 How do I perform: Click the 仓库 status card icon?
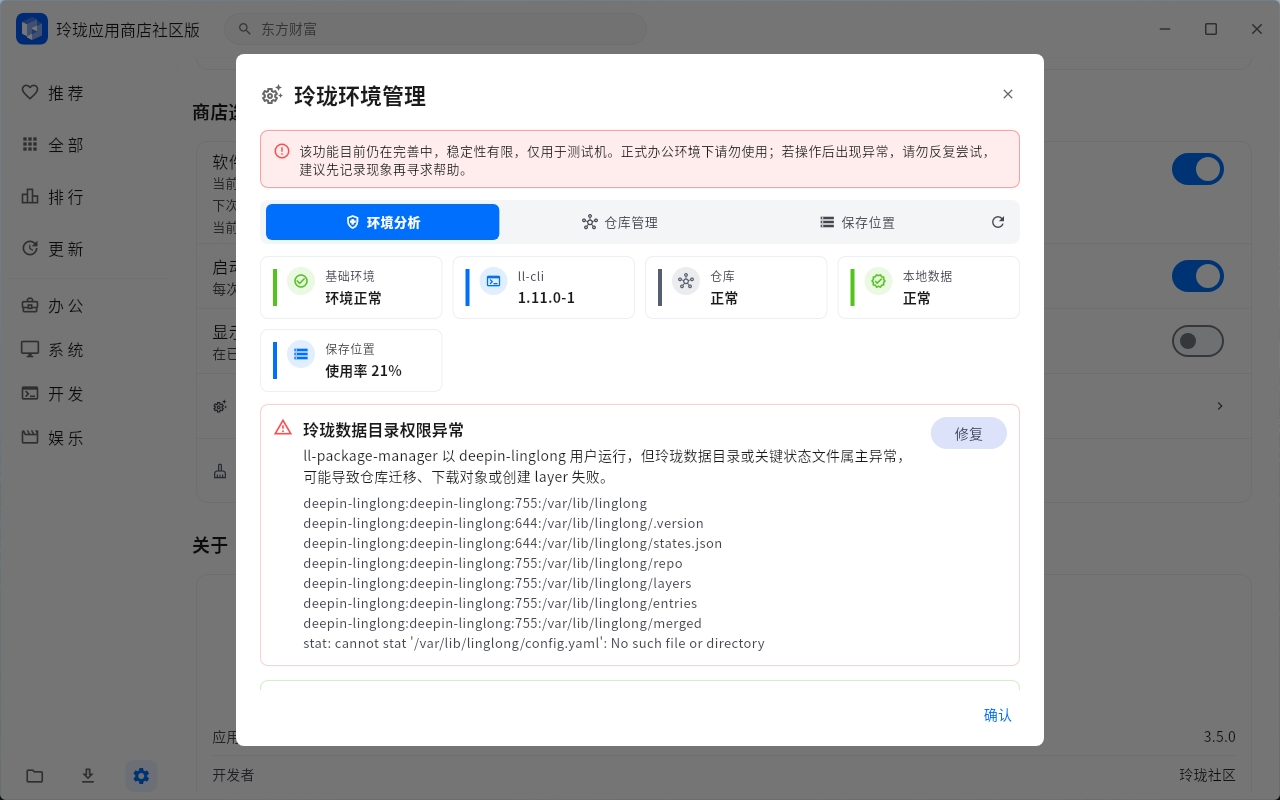[686, 282]
